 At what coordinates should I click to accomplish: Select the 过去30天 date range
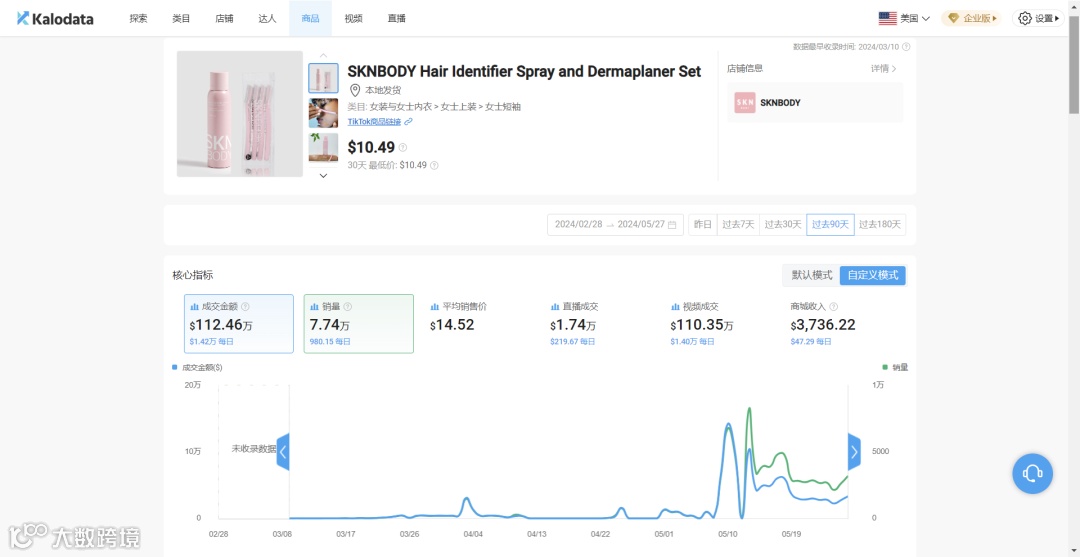[x=782, y=224]
